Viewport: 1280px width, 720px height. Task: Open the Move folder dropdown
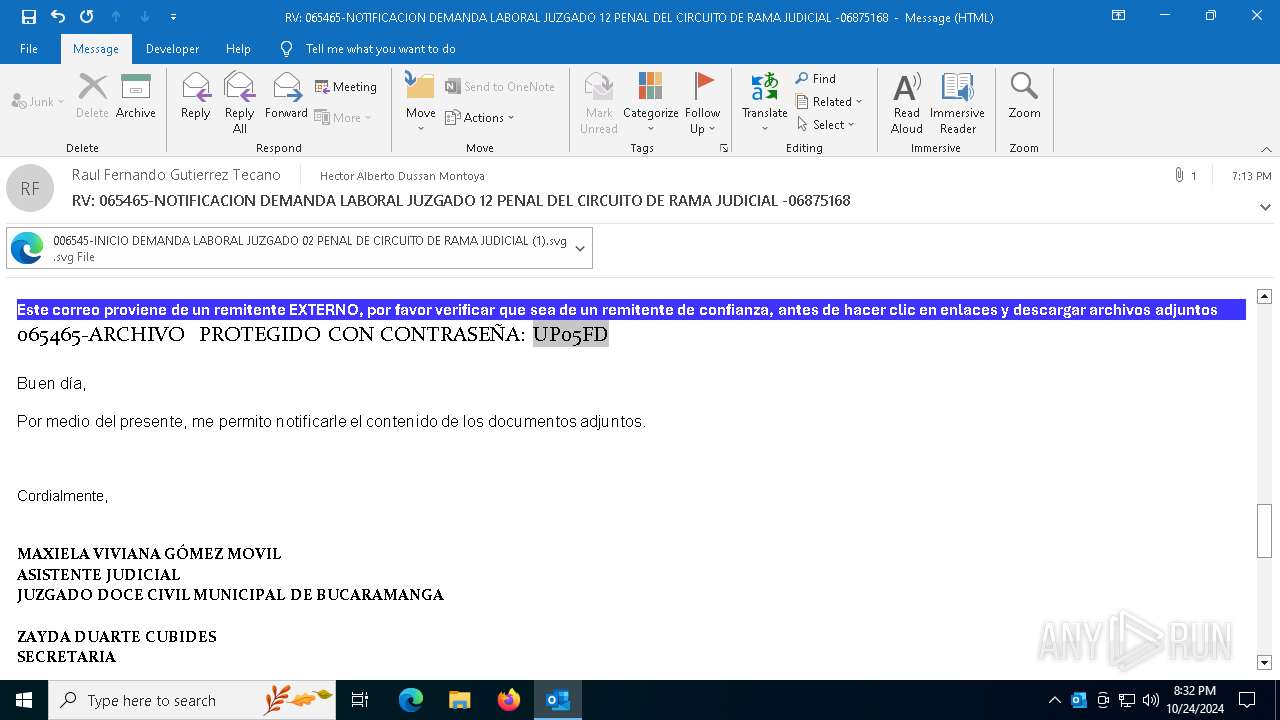tap(420, 102)
